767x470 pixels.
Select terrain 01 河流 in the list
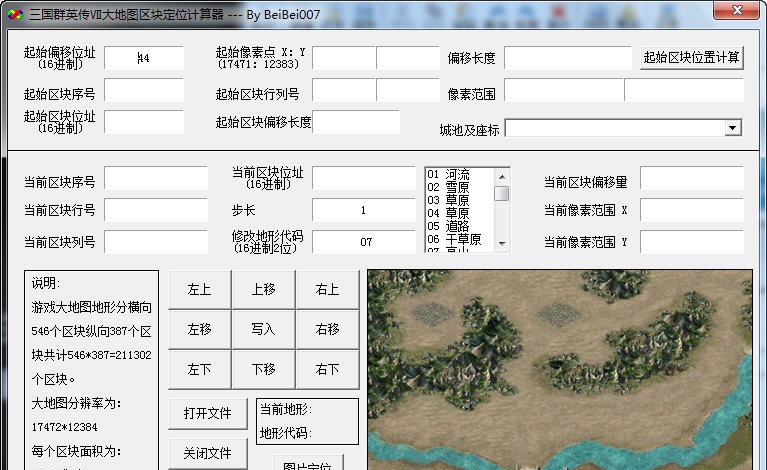pyautogui.click(x=460, y=174)
